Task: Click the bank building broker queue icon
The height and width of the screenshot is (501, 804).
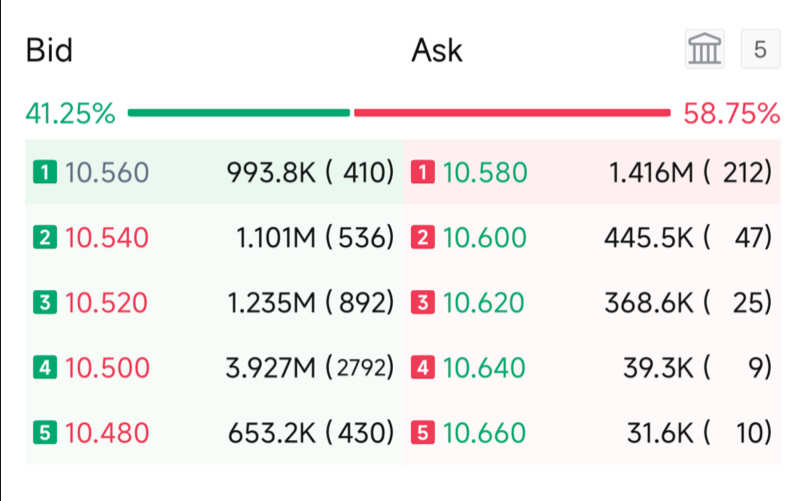Action: [x=705, y=49]
